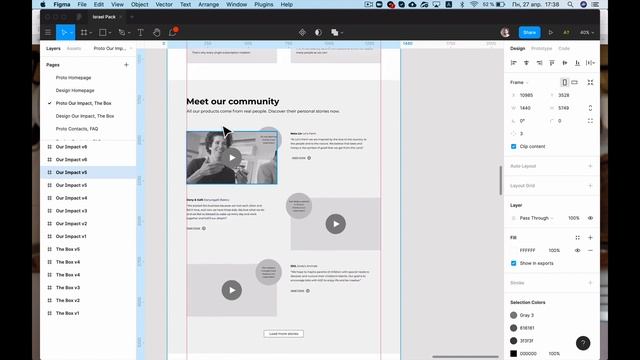Select portrait frame orientation
This screenshot has width=640, height=360.
click(564, 82)
